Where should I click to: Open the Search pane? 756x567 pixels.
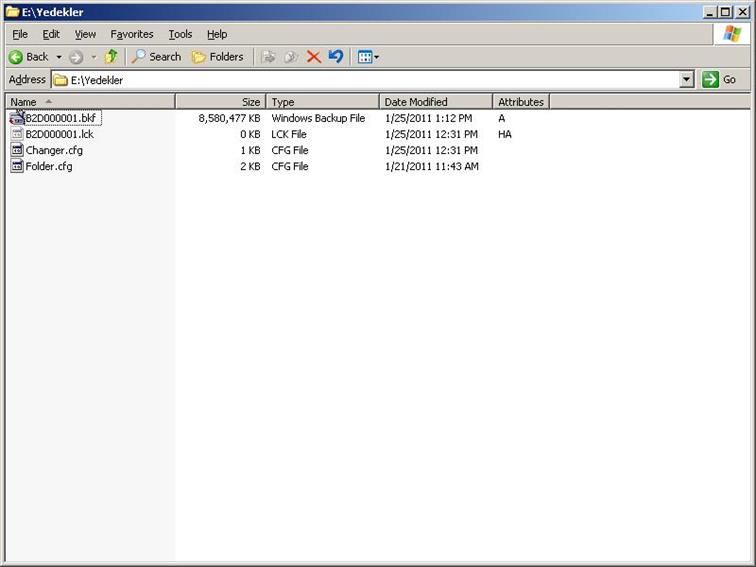156,57
